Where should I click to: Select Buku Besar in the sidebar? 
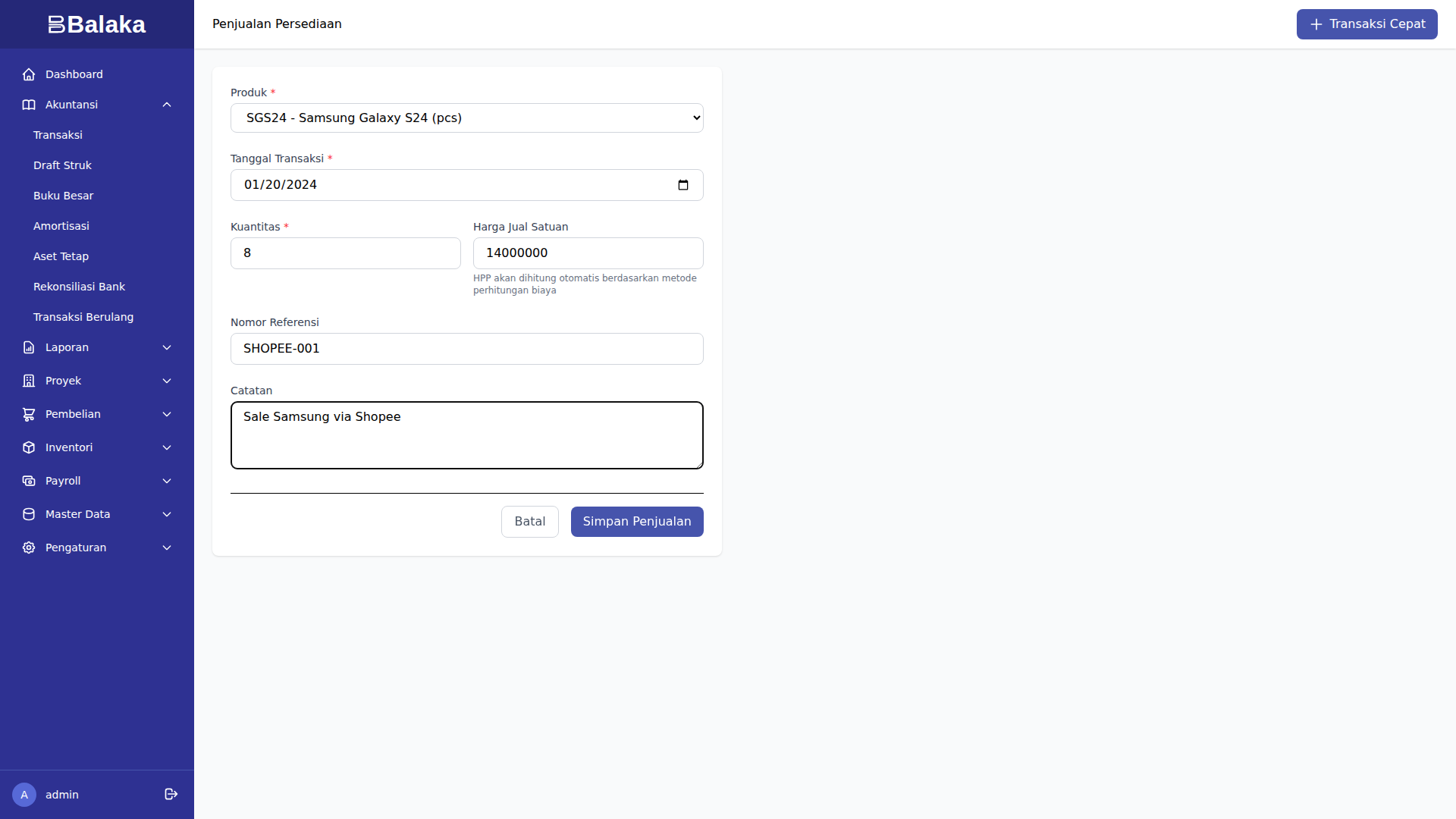[x=64, y=196]
